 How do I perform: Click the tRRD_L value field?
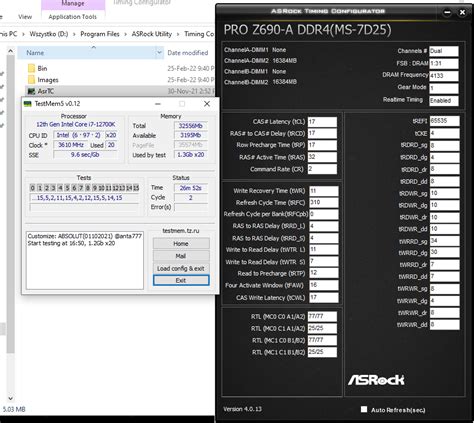tap(324, 226)
